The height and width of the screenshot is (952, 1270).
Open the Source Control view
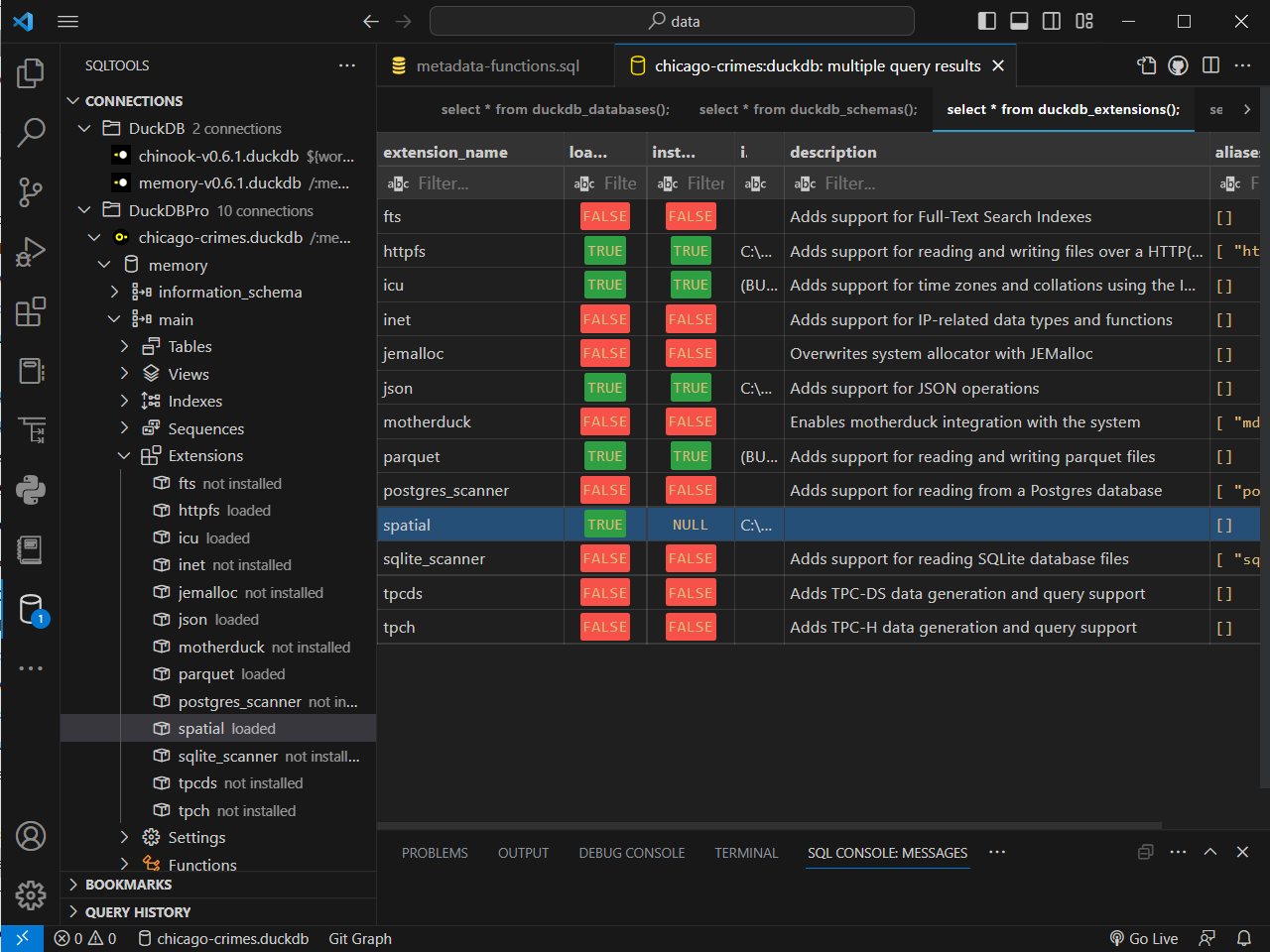[31, 191]
